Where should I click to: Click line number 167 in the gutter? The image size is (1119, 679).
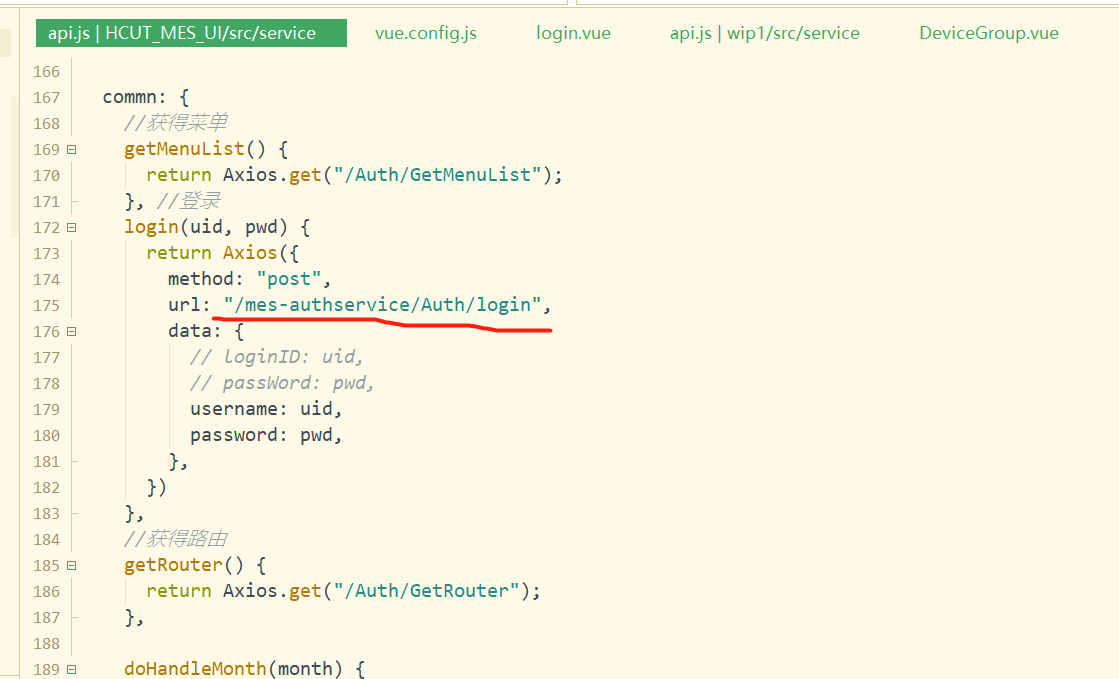(46, 98)
